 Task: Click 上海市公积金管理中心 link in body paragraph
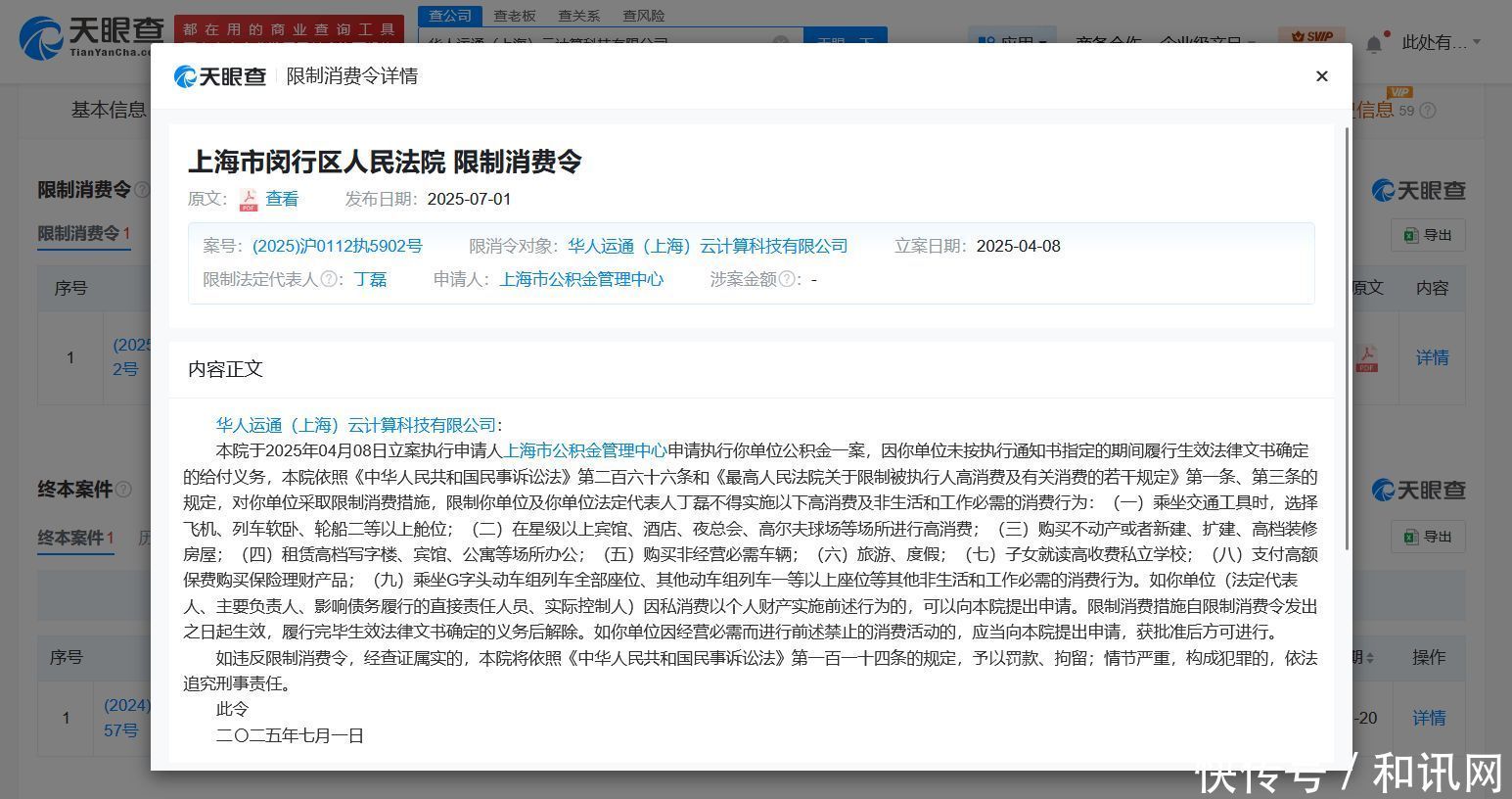coord(585,450)
